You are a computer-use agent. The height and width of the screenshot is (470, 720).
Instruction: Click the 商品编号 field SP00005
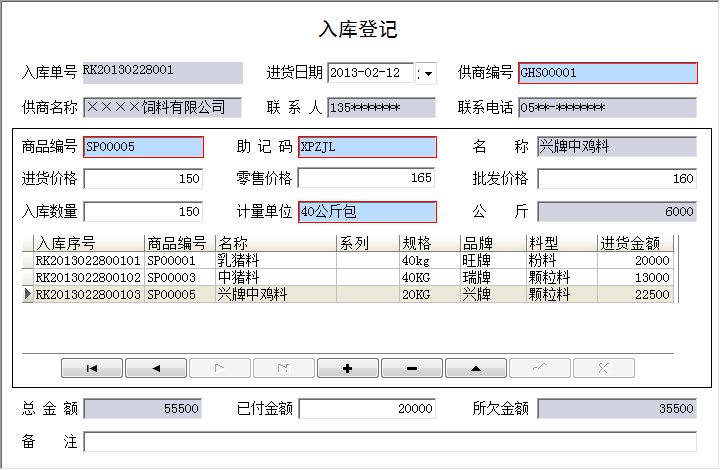click(x=143, y=147)
